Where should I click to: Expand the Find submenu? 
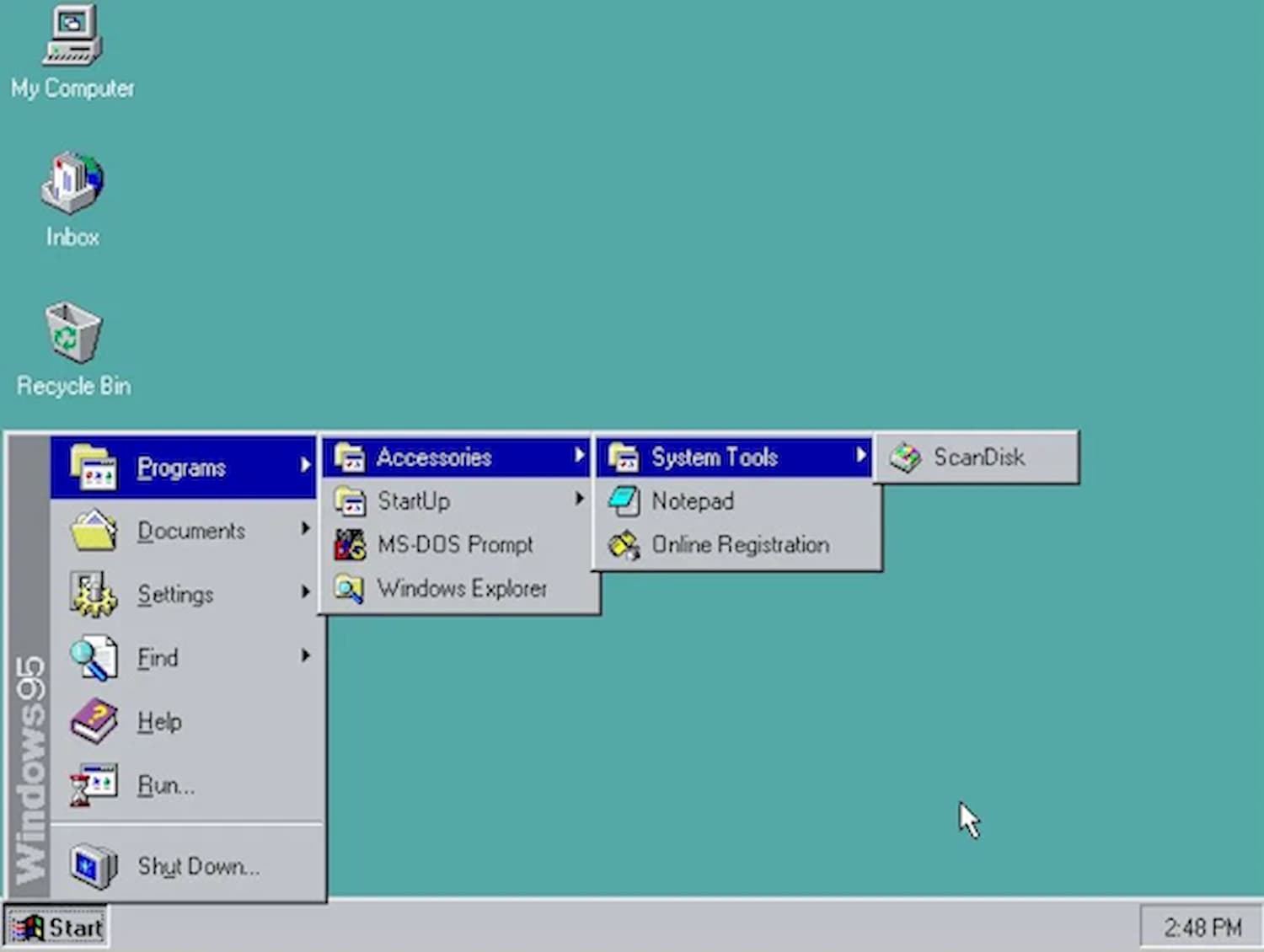(x=158, y=658)
